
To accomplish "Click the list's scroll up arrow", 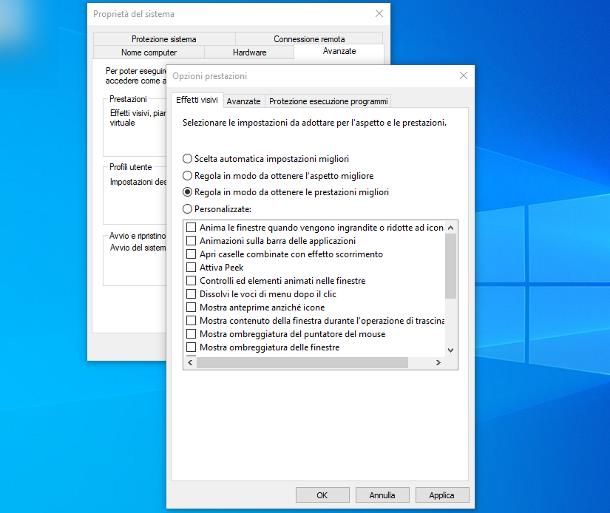I will [x=450, y=228].
